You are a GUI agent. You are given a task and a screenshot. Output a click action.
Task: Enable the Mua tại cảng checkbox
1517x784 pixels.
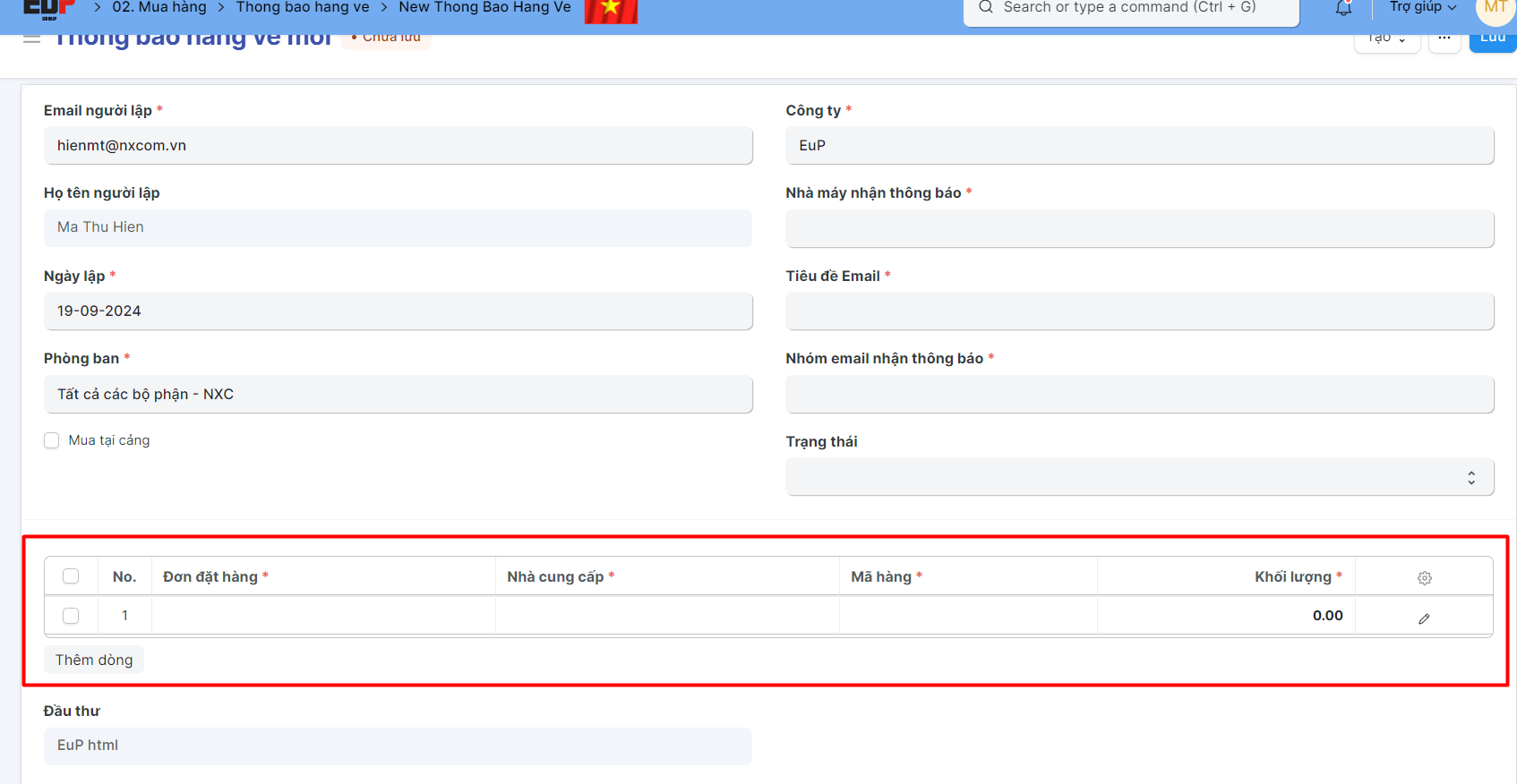pos(52,440)
